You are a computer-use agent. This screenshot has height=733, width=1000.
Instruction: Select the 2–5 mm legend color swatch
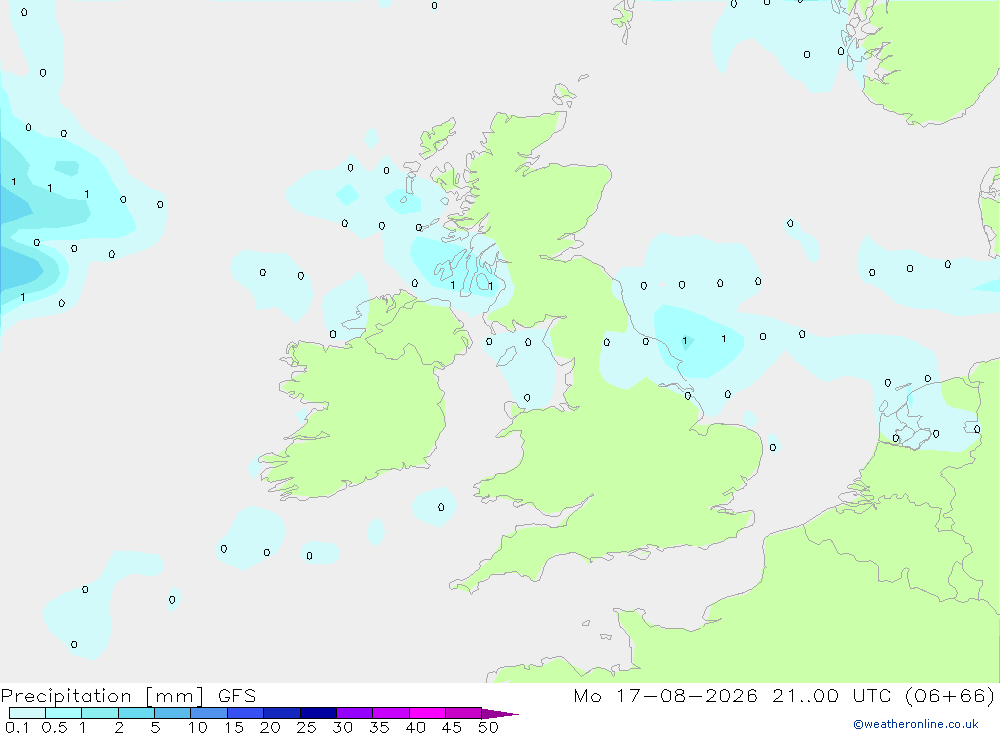coord(136,713)
